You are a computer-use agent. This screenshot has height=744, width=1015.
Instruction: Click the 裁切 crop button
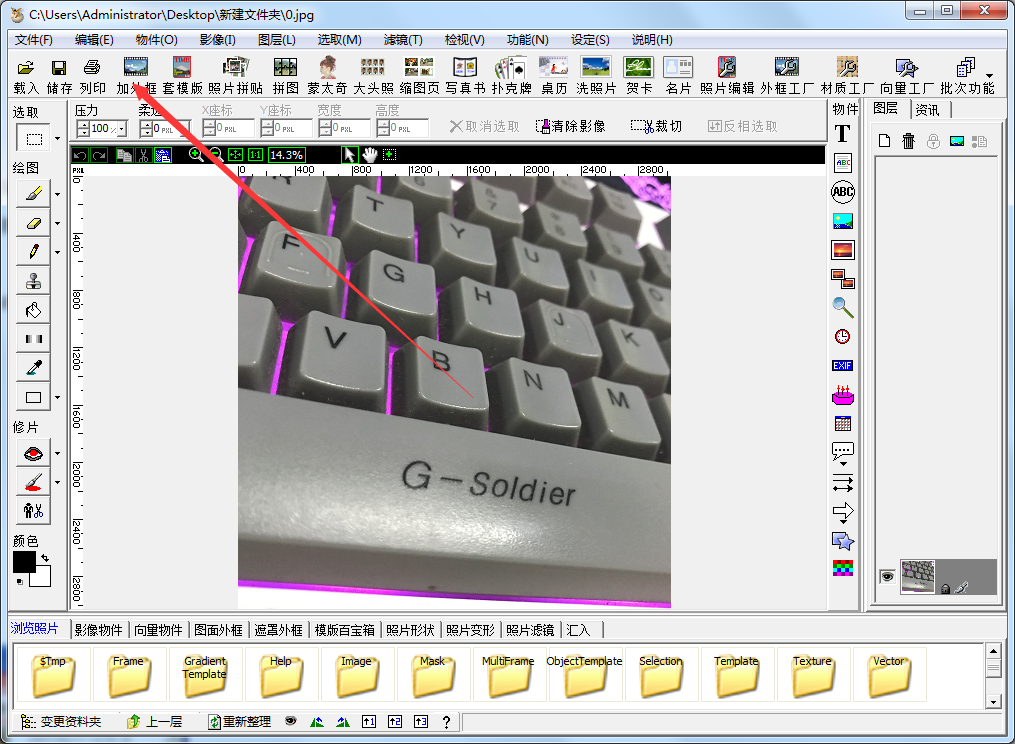pyautogui.click(x=656, y=126)
